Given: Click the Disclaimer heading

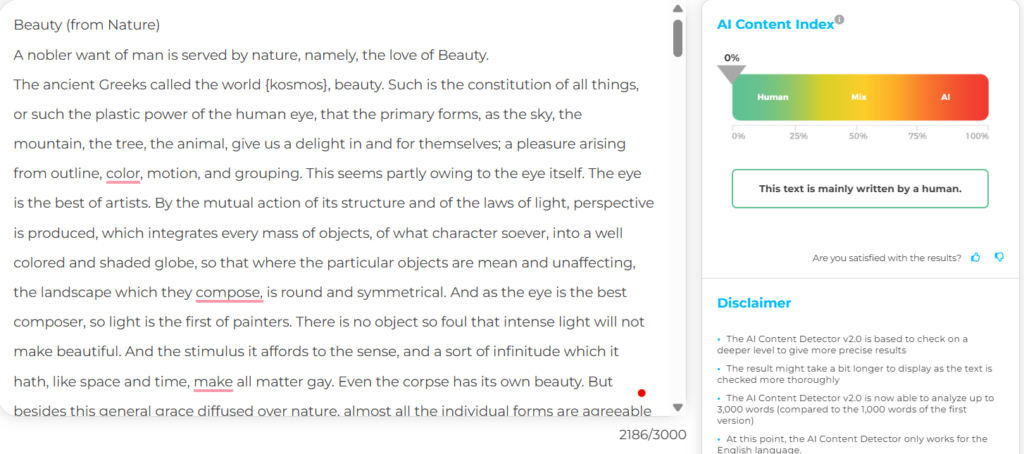Looking at the screenshot, I should click(754, 303).
